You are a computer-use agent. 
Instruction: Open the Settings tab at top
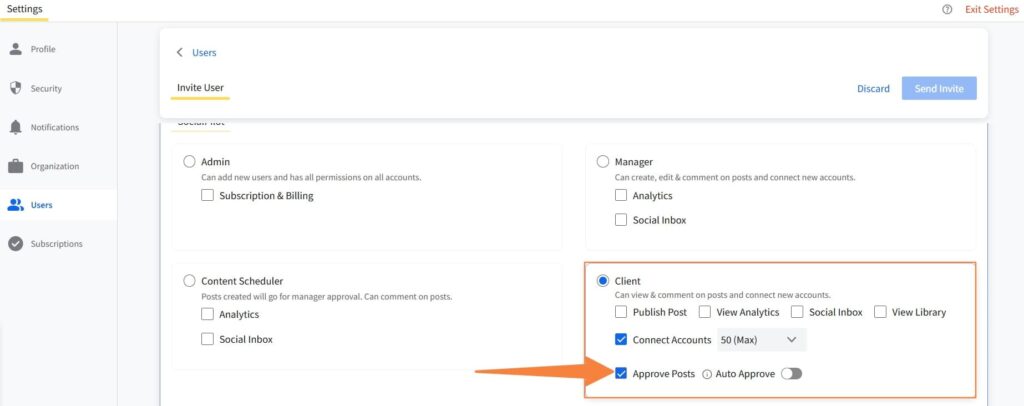pyautogui.click(x=24, y=9)
